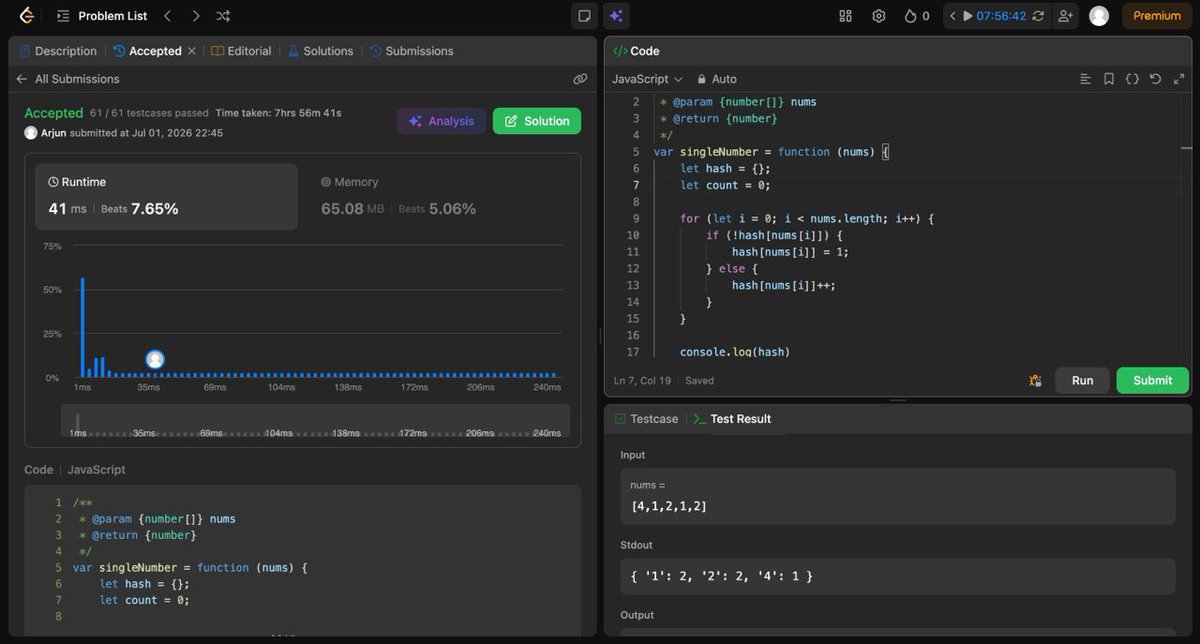1200x644 pixels.
Task: Click the curly braces snippet icon
Action: 1132,79
